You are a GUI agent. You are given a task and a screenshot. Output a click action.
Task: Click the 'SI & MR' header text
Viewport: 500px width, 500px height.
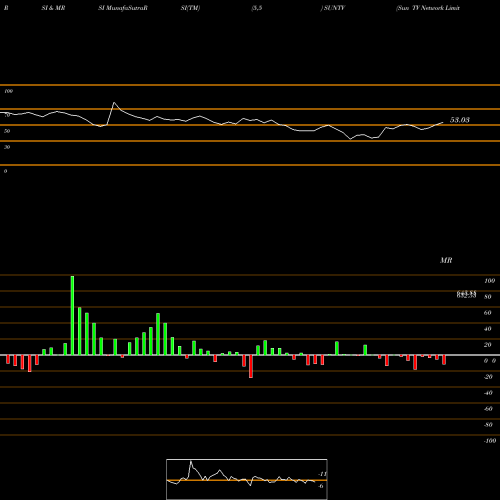coord(53,8)
